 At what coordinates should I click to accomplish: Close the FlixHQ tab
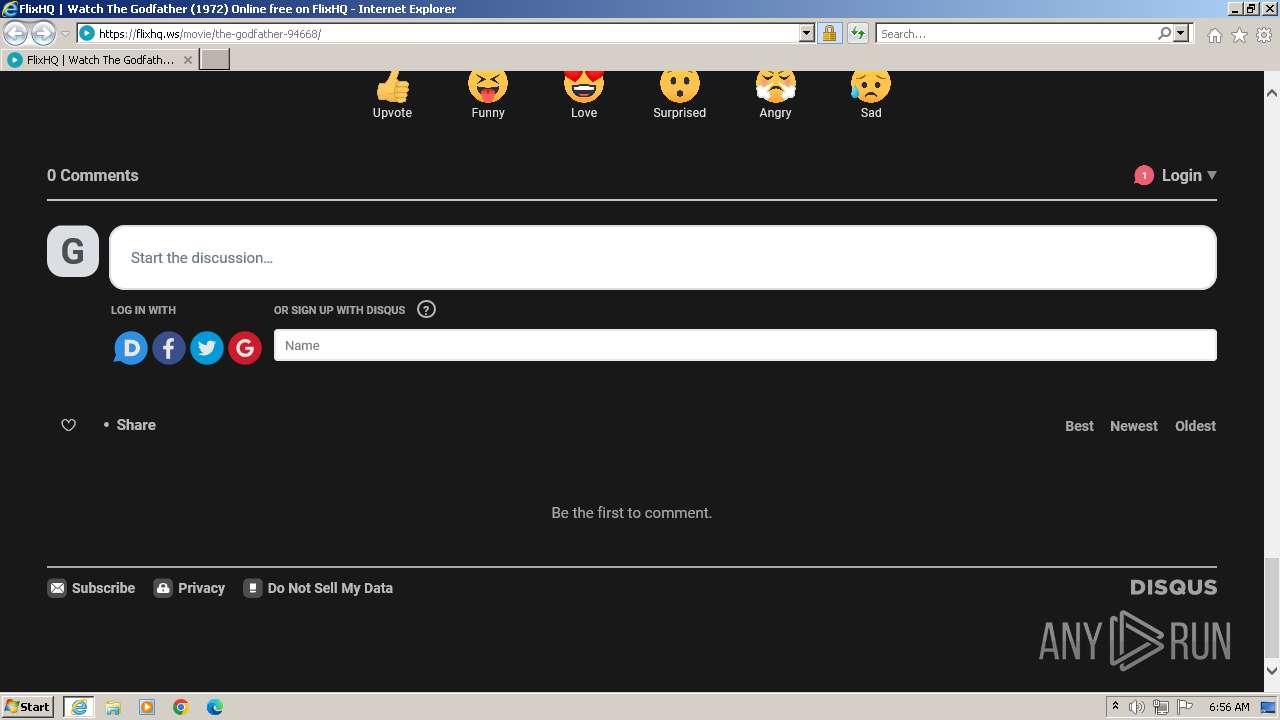pos(188,60)
